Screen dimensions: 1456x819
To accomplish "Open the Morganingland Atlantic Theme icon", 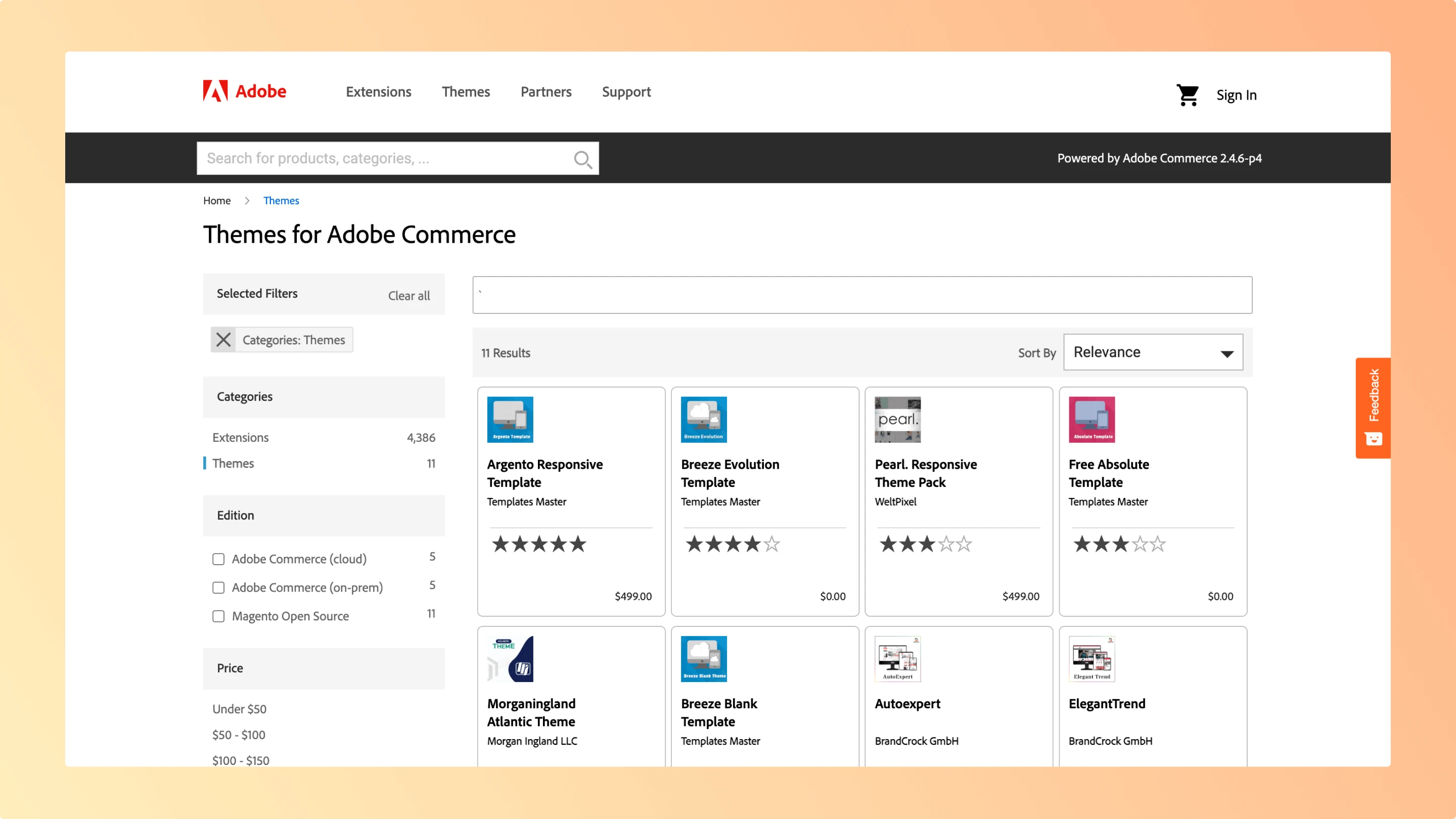I will [x=510, y=658].
